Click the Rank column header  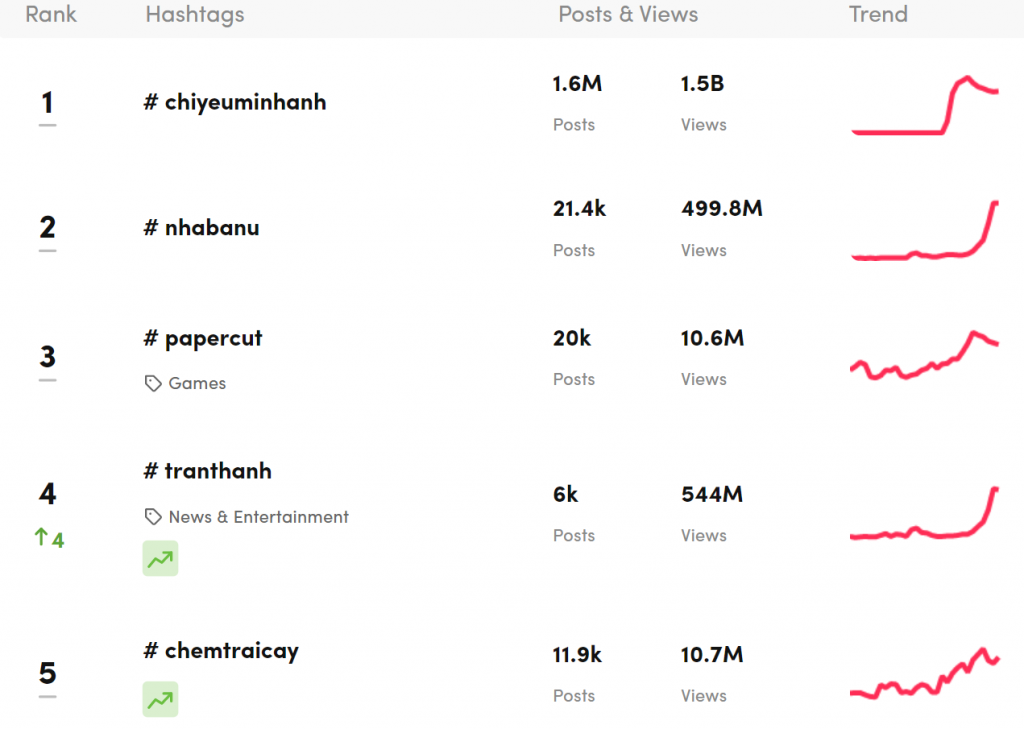(51, 14)
